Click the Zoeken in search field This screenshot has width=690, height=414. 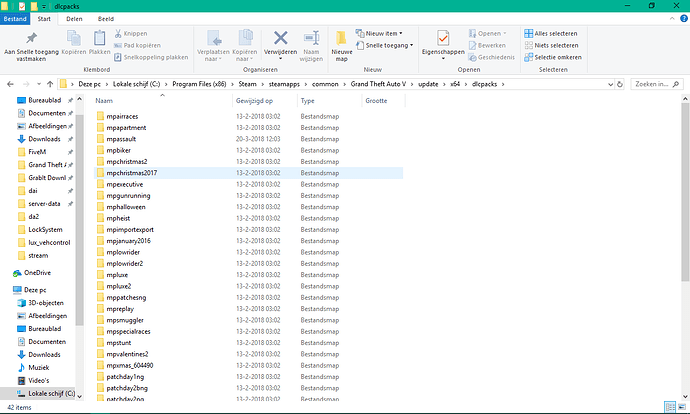point(657,84)
